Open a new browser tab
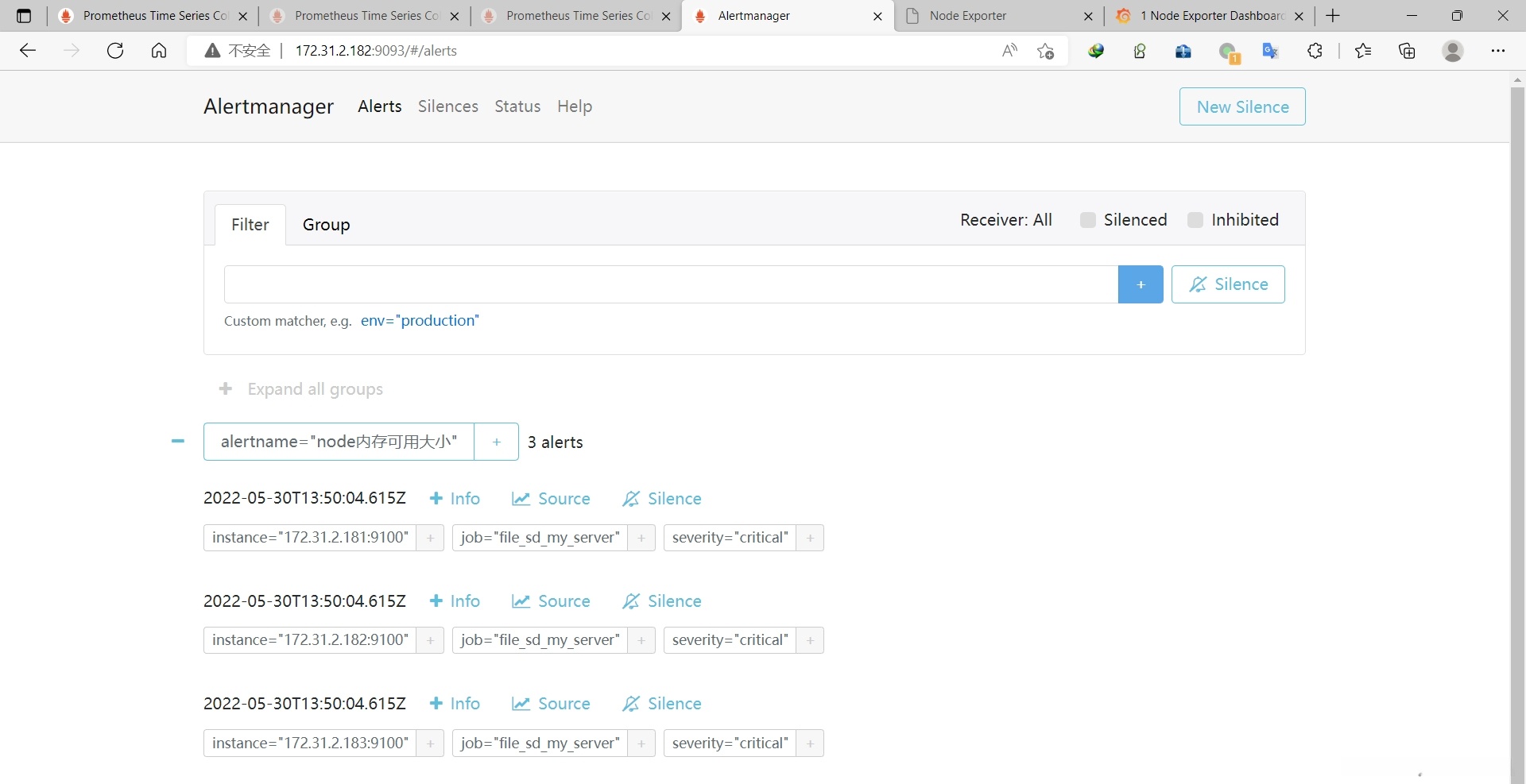The image size is (1526, 784). coord(1334,16)
